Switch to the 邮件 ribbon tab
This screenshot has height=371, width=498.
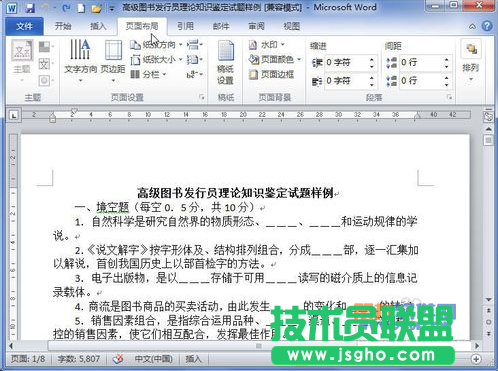click(x=221, y=26)
